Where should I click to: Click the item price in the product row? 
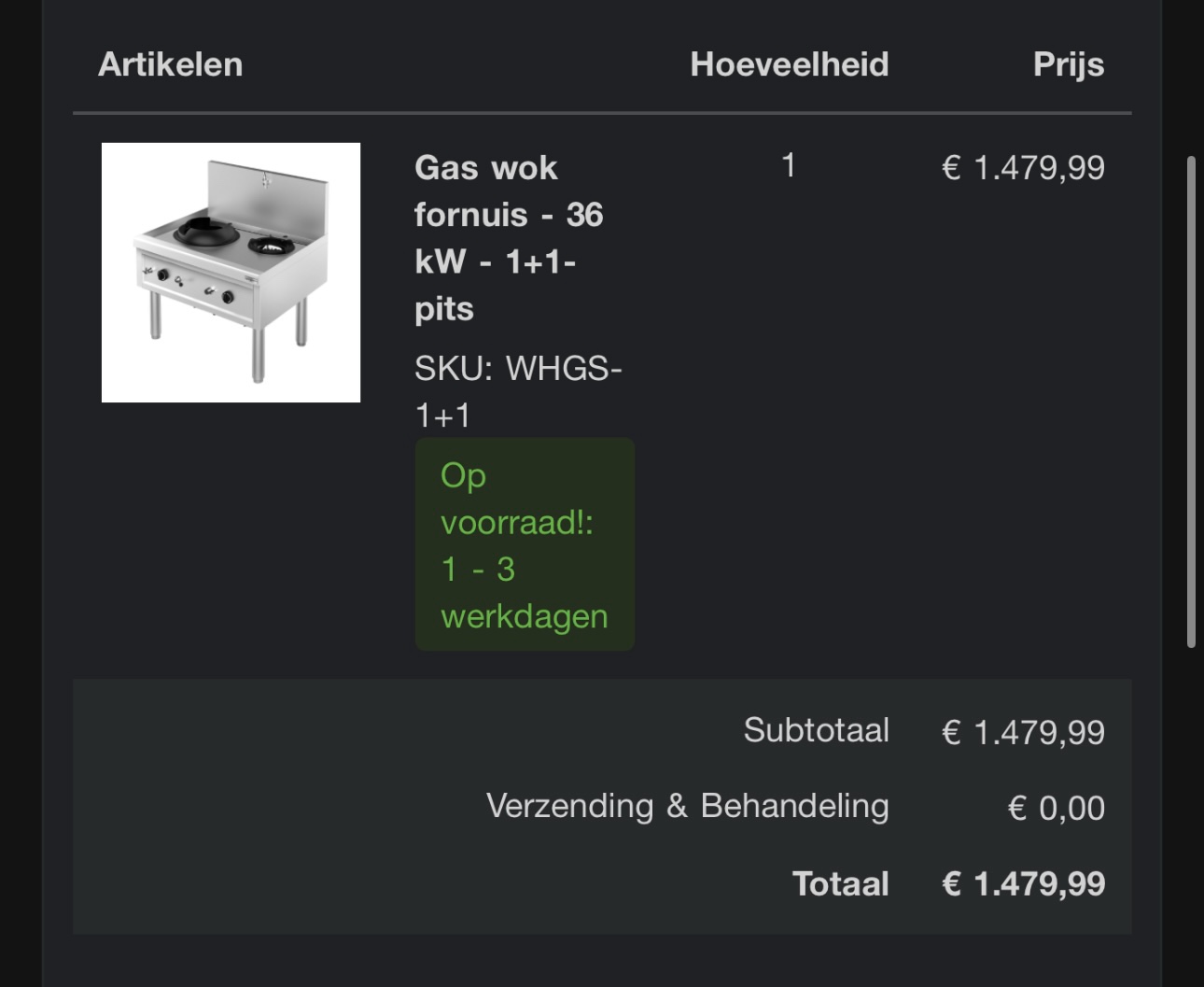pyautogui.click(x=1023, y=168)
